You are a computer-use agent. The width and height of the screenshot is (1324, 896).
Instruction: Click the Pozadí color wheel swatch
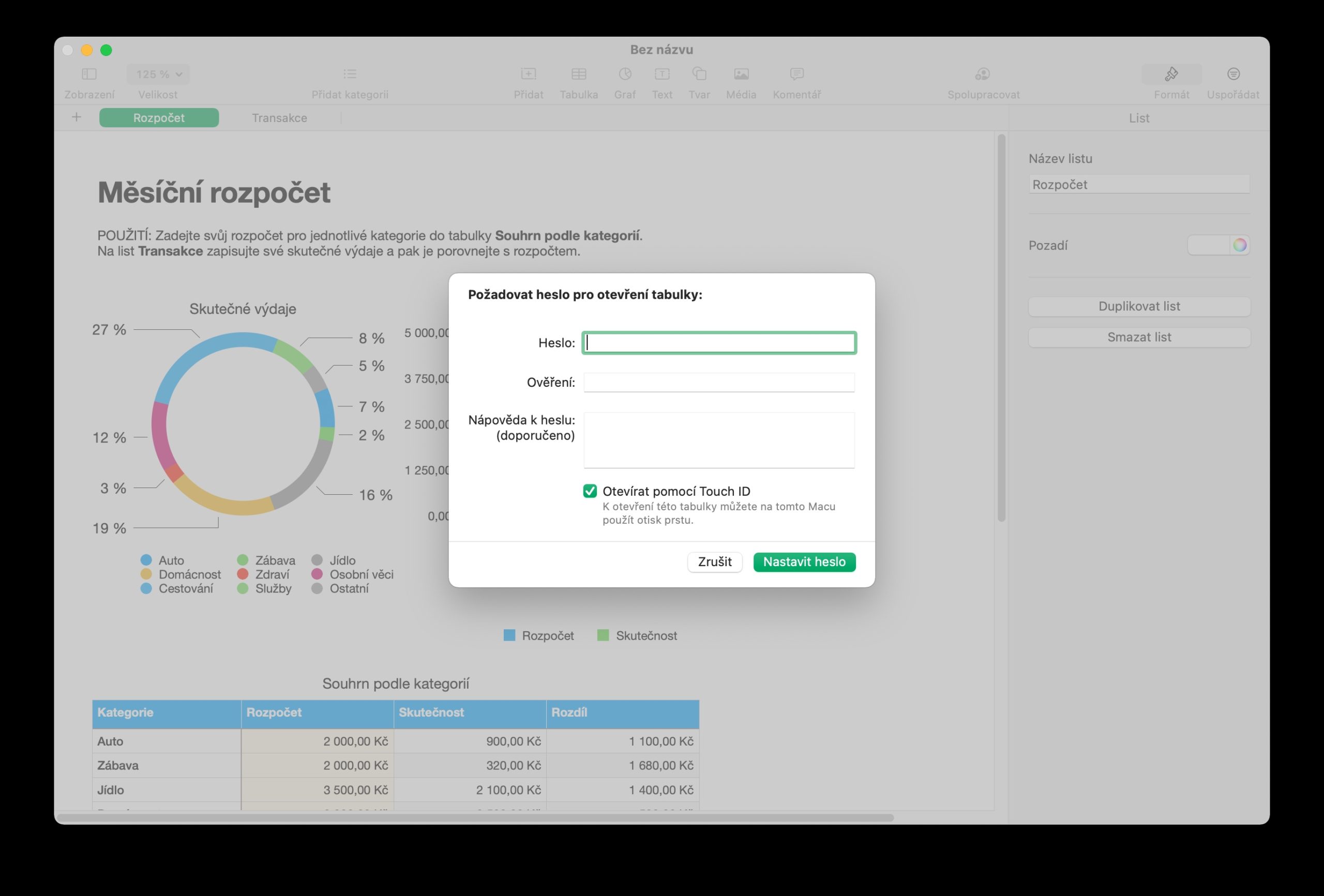(1240, 246)
